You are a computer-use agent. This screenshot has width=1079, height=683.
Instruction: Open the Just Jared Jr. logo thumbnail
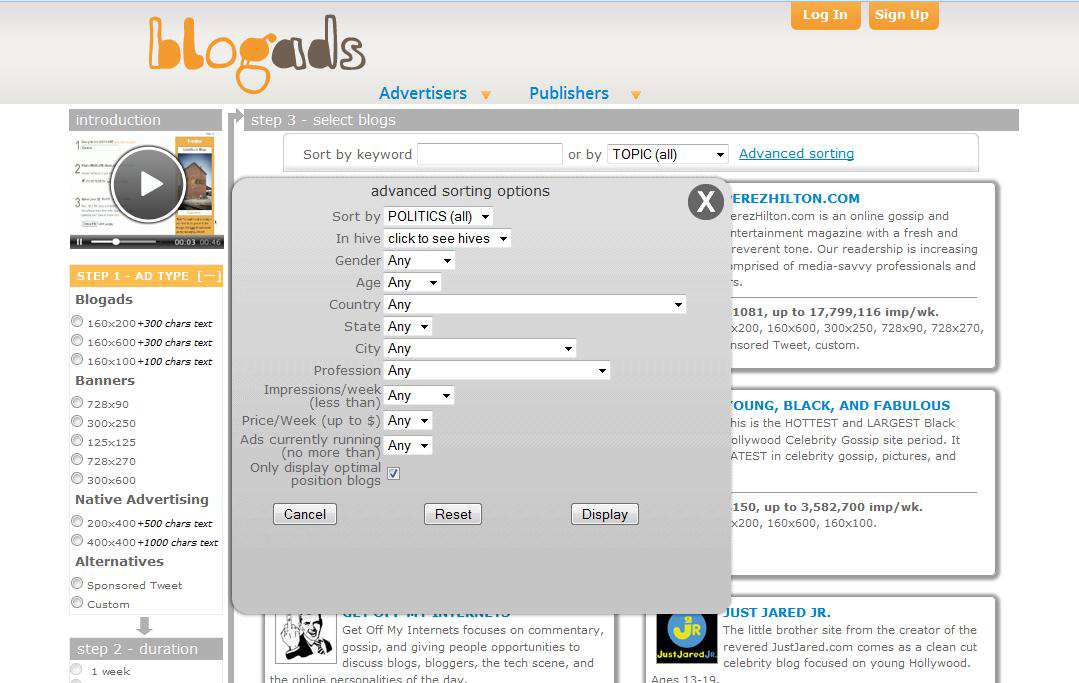point(687,638)
